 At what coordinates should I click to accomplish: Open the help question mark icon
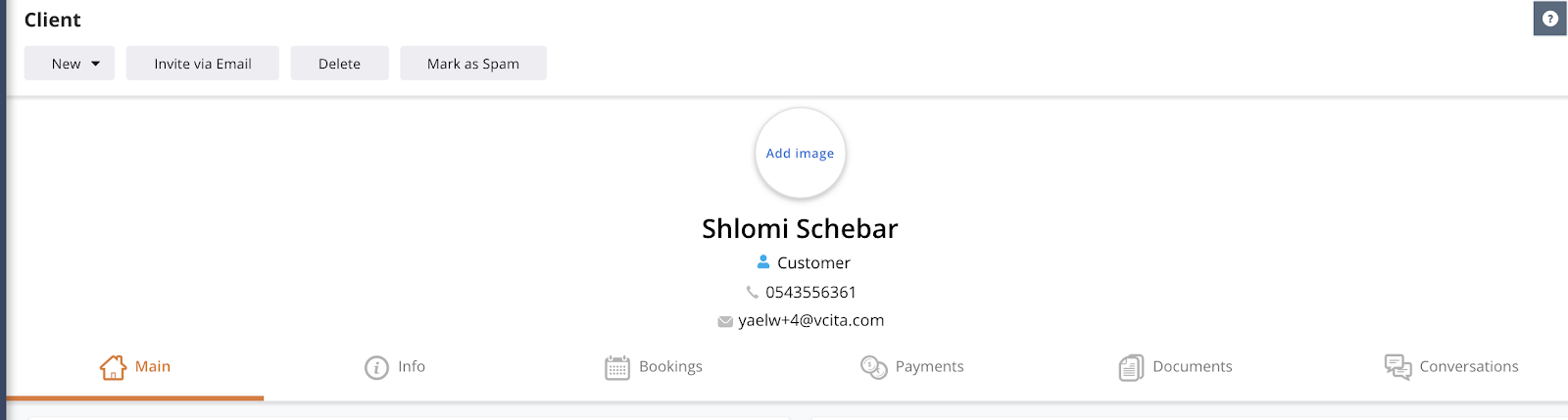pyautogui.click(x=1549, y=19)
